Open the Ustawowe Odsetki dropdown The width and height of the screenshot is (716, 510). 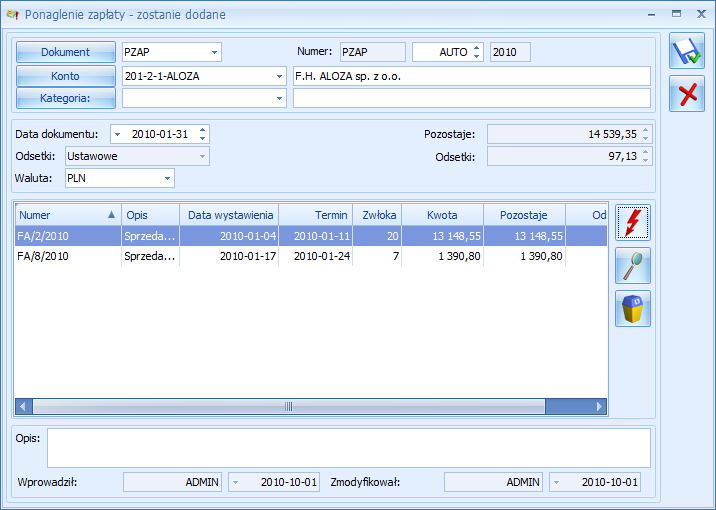tap(202, 156)
